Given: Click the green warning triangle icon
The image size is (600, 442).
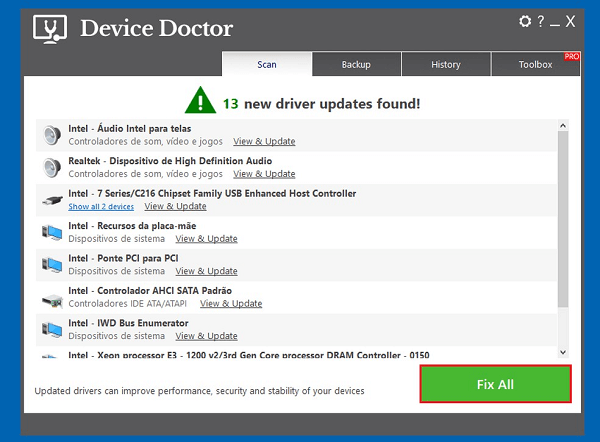Looking at the screenshot, I should click(x=200, y=100).
